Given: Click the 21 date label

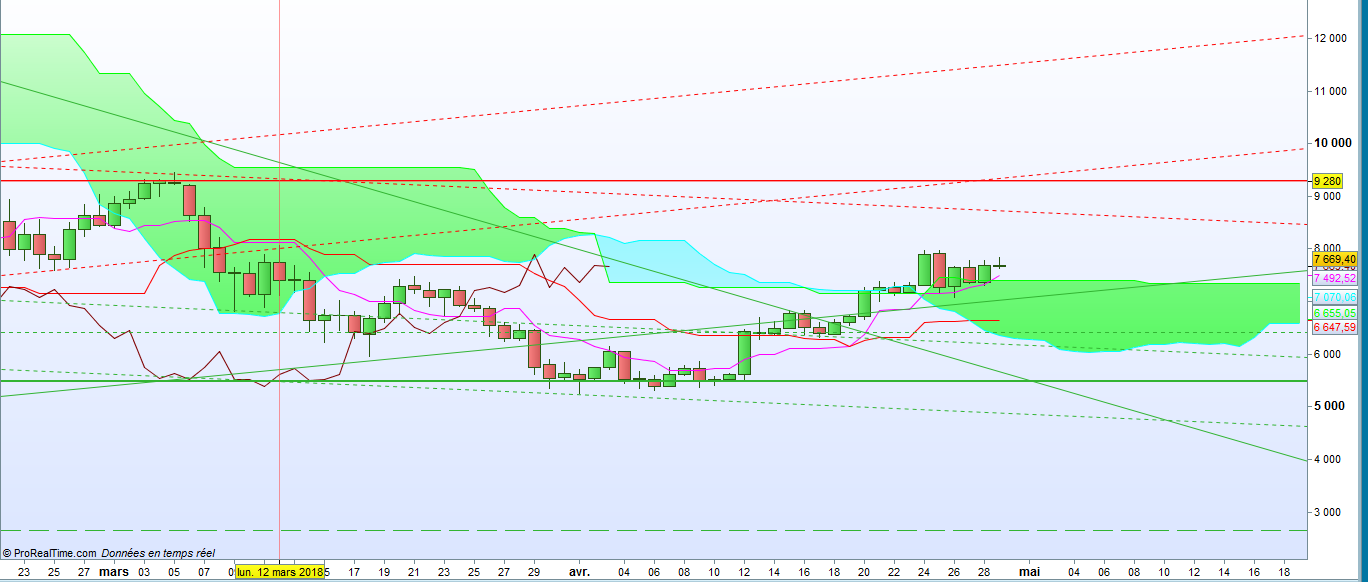Looking at the screenshot, I should [414, 572].
